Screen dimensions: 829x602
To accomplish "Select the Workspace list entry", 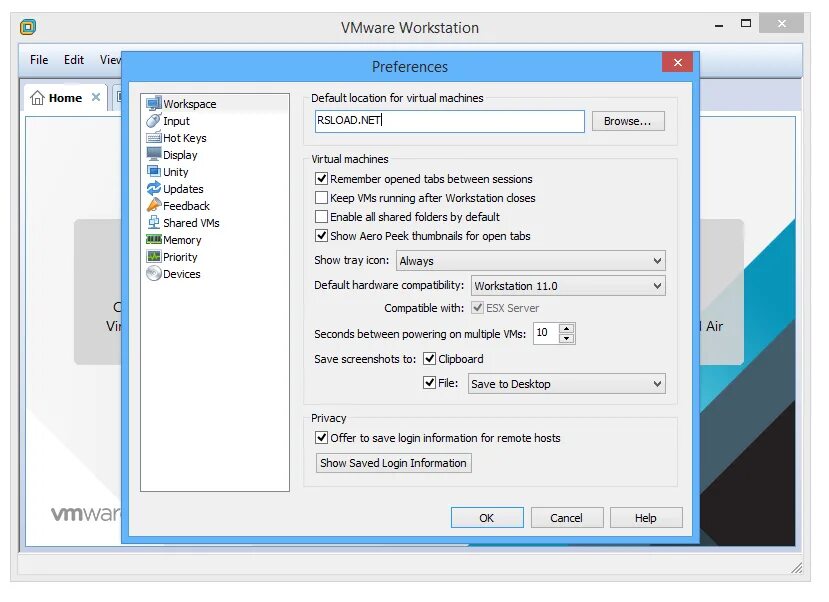I will point(215,104).
